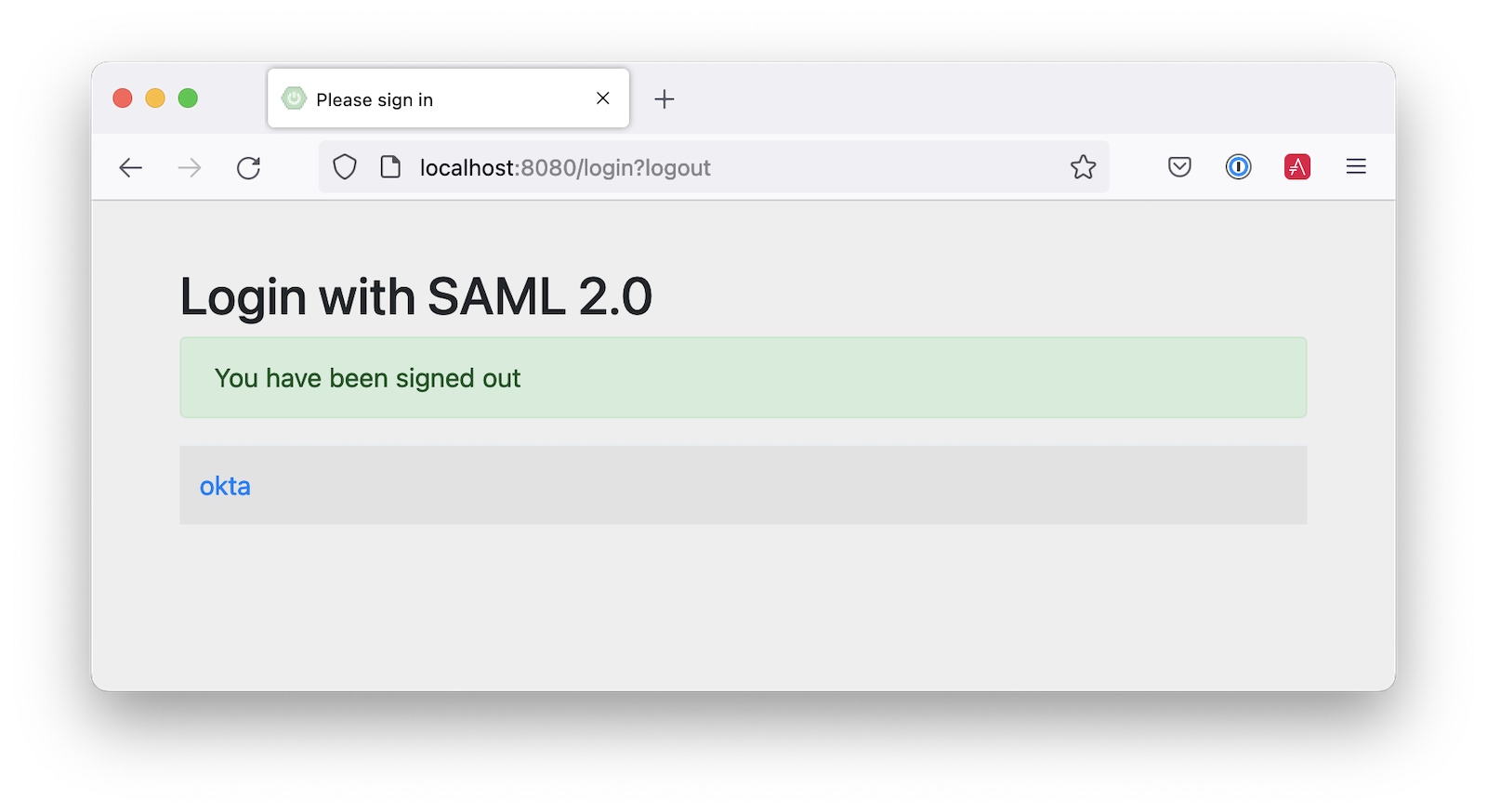Click the forward navigation arrow
This screenshot has width=1487, height=812.
190,167
